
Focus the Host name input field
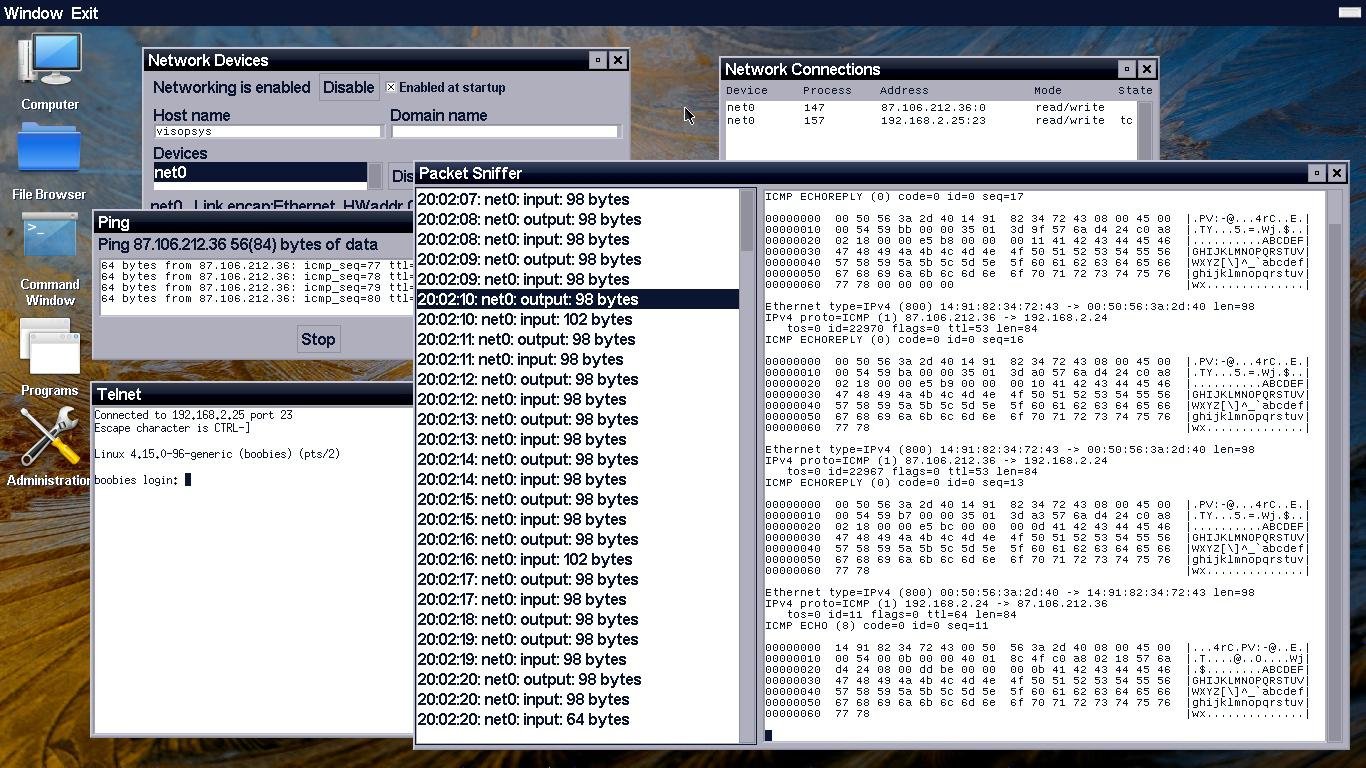point(268,131)
